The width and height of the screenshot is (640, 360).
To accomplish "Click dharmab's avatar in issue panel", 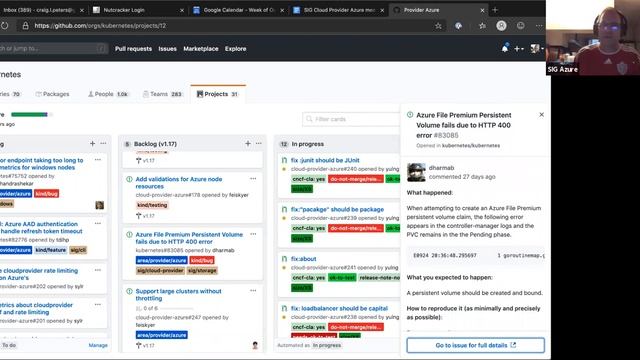I will click(x=416, y=172).
